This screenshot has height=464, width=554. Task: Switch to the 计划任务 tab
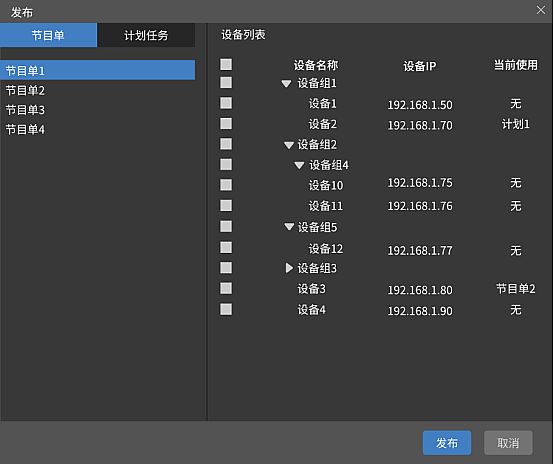pyautogui.click(x=146, y=35)
